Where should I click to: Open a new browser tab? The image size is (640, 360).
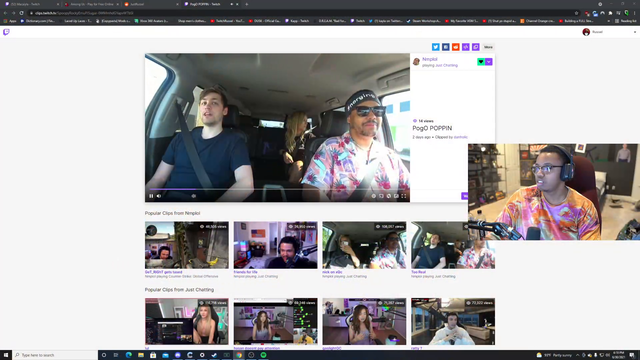(x=247, y=4)
